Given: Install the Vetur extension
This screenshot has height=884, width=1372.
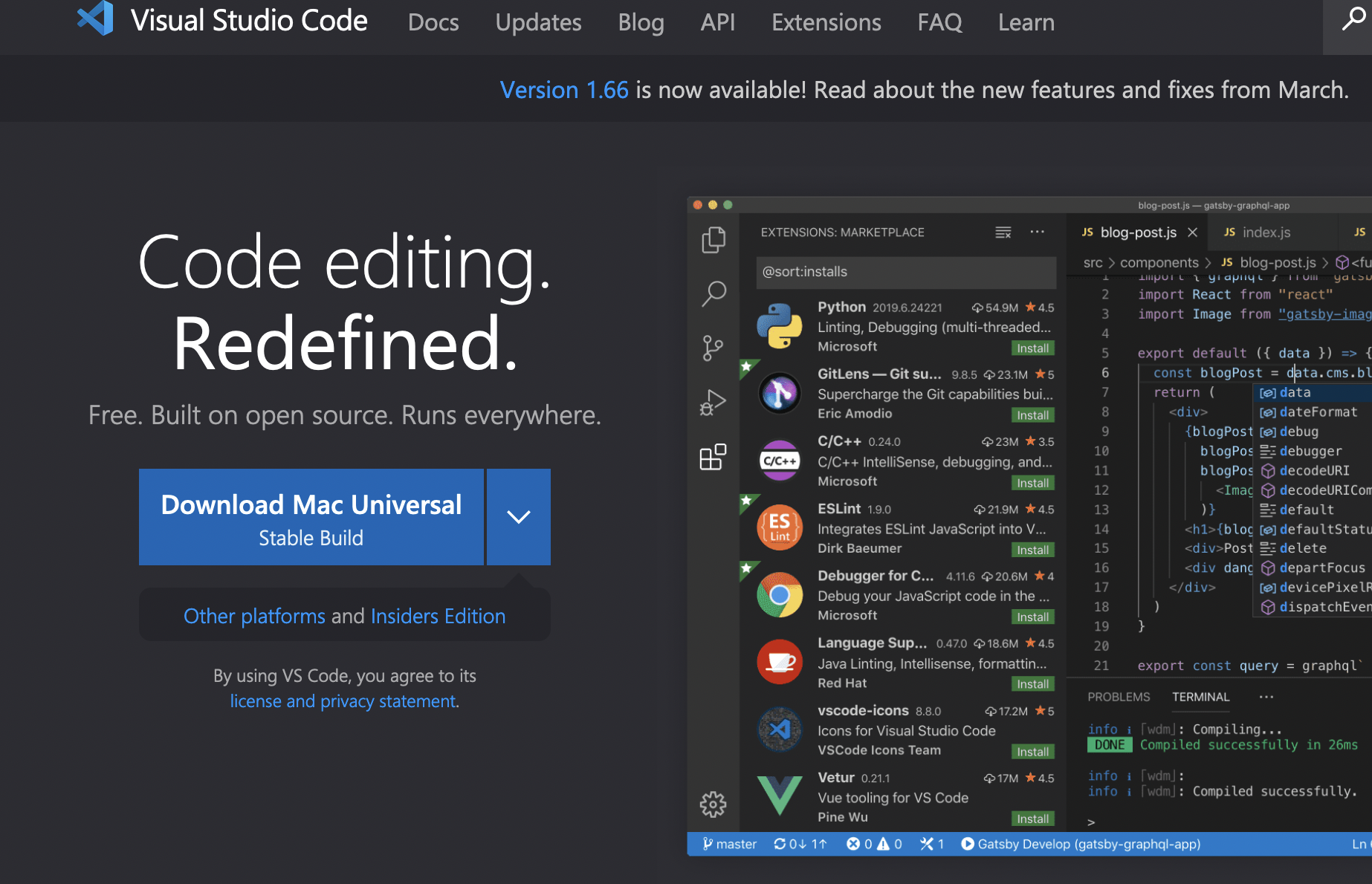Looking at the screenshot, I should (1033, 819).
